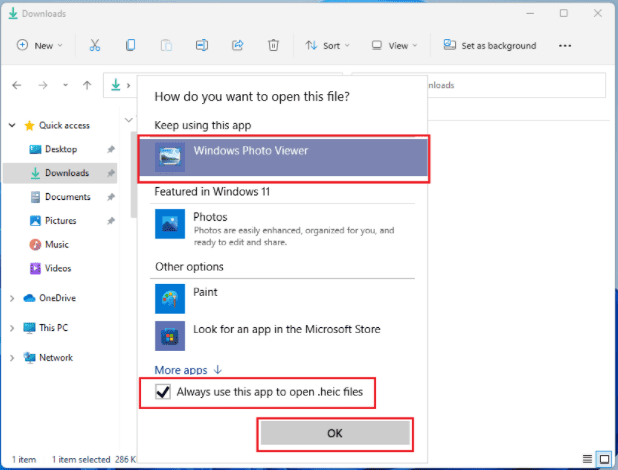This screenshot has height=470, width=618.
Task: Click the OneDrive cloud icon
Action: 29,298
